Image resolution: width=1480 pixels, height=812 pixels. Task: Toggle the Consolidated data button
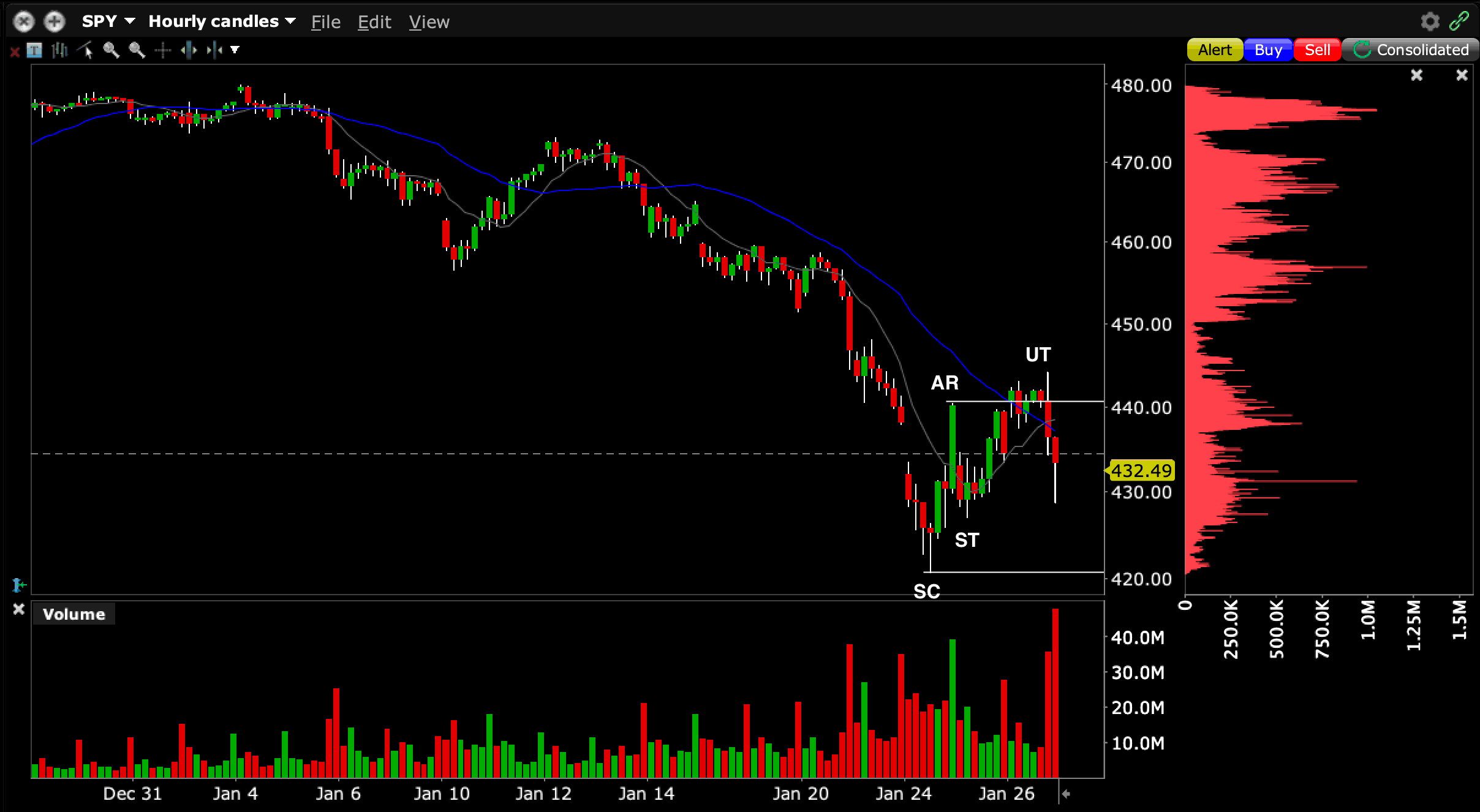[1410, 50]
